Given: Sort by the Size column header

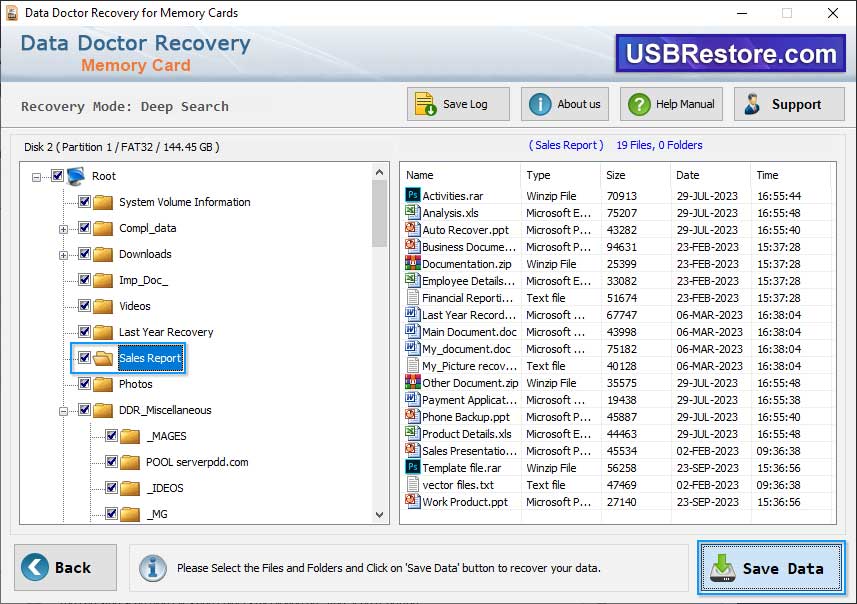Looking at the screenshot, I should click(x=635, y=175).
